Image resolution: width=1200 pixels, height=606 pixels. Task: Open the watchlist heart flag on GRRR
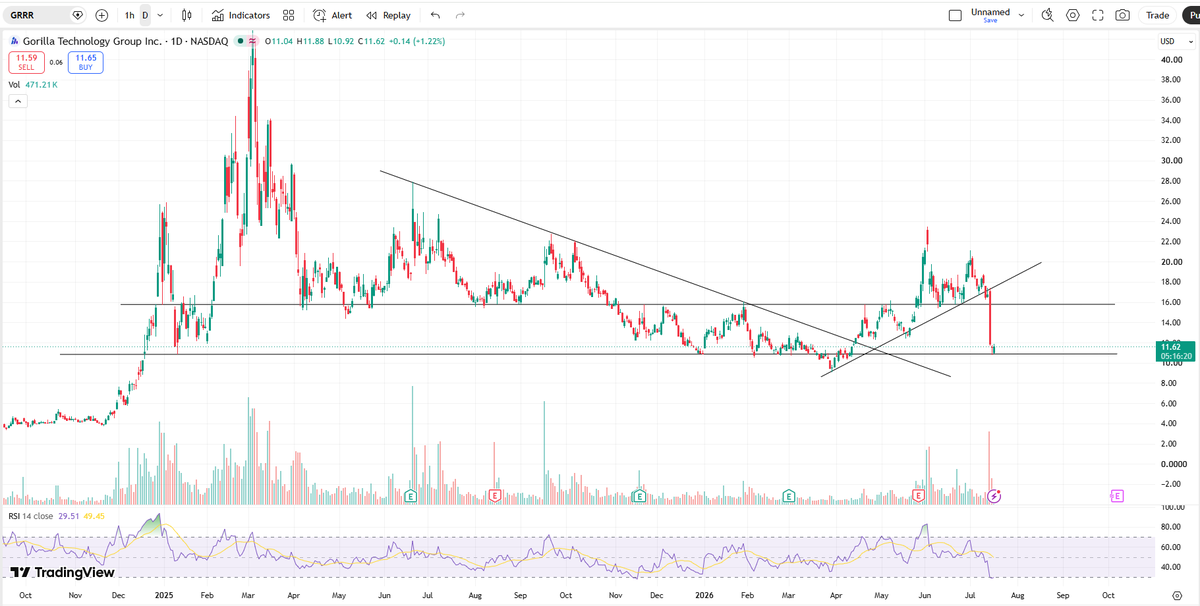click(x=78, y=15)
